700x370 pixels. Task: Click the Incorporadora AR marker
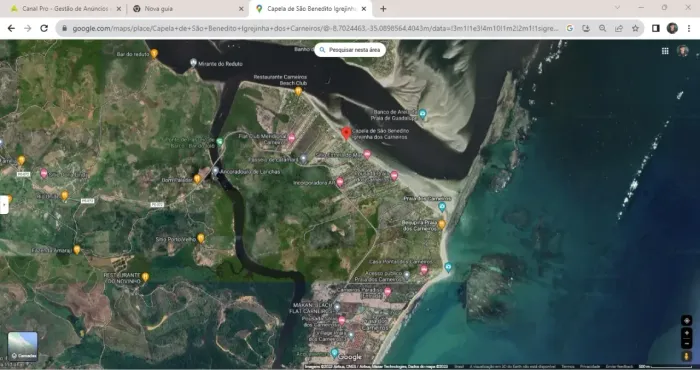coord(340,182)
